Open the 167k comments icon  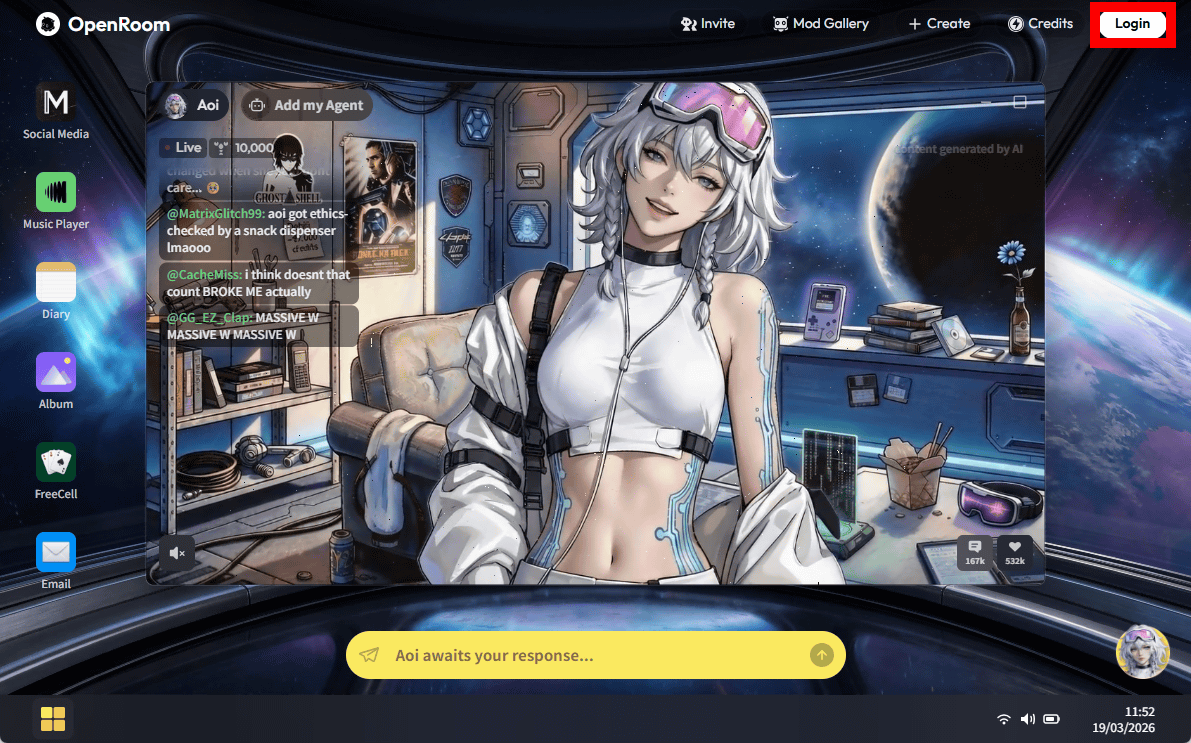point(975,552)
